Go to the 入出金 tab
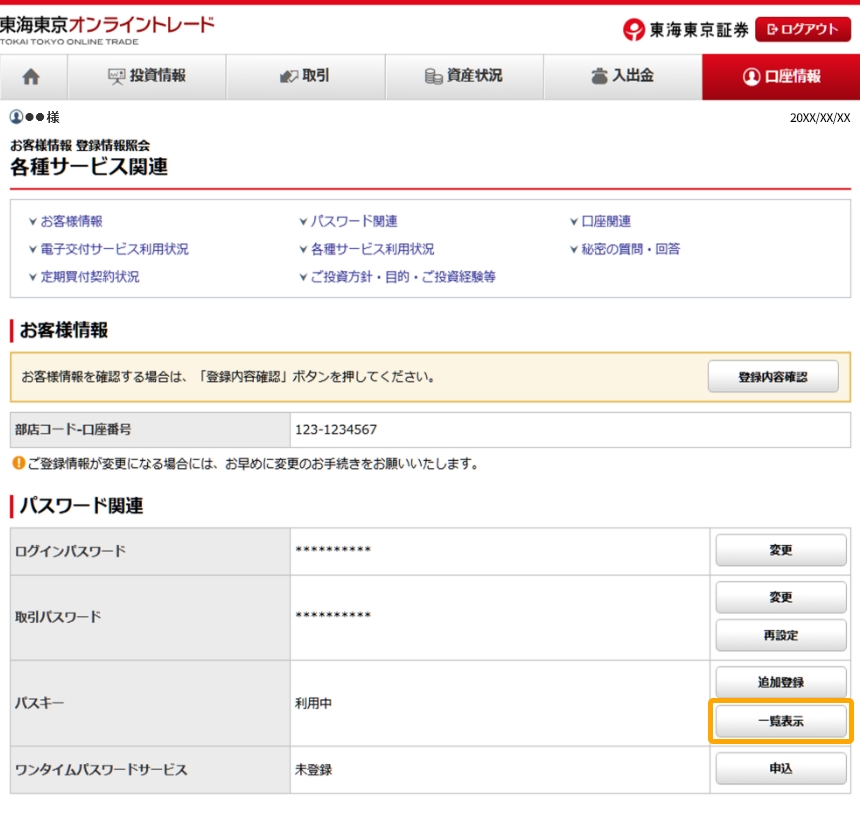This screenshot has height=813, width=860. [622, 77]
